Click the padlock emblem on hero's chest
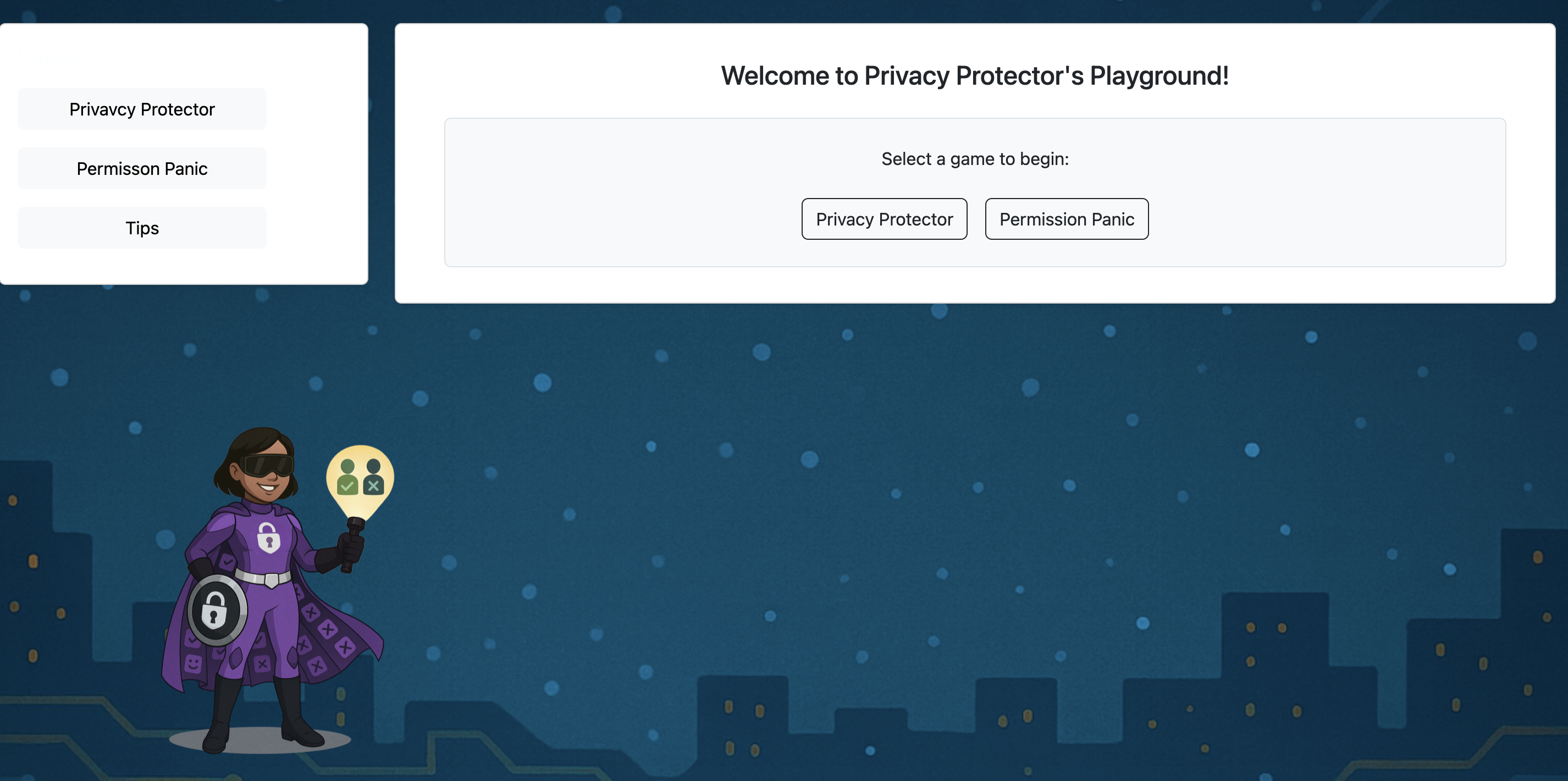Screen dimensions: 1568x781 [268, 537]
